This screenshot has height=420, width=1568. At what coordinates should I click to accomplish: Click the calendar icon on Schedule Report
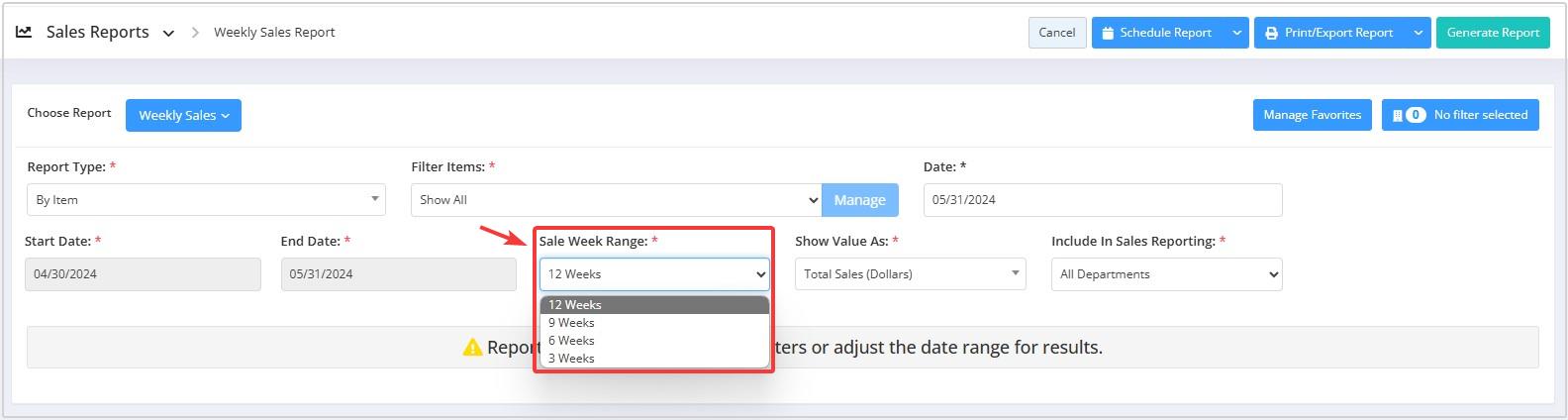tap(1108, 33)
